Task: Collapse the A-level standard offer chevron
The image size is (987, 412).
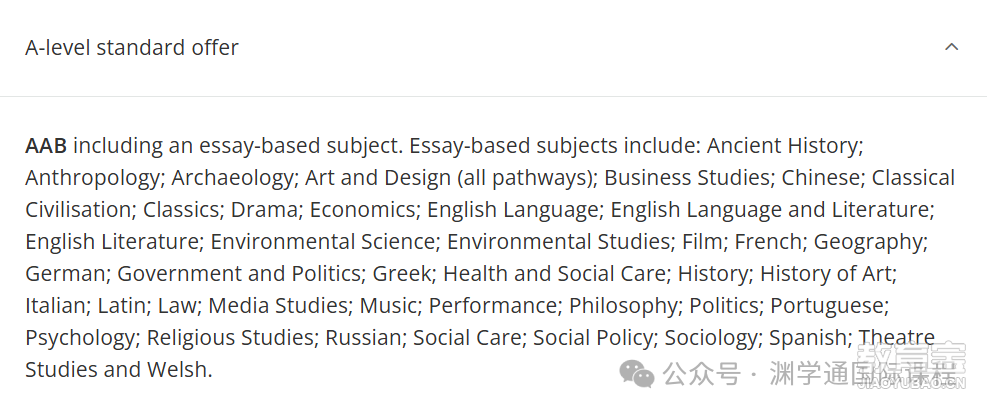Action: [x=951, y=47]
